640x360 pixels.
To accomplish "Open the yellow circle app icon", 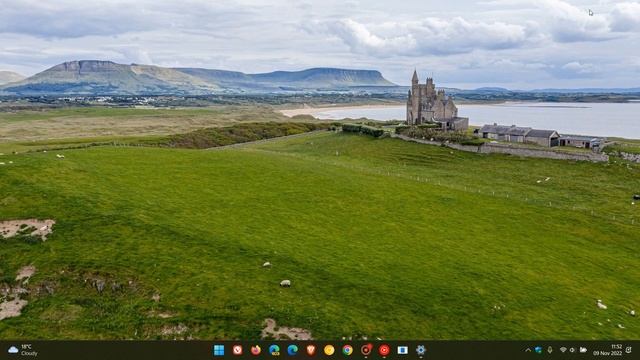I will (x=329, y=350).
